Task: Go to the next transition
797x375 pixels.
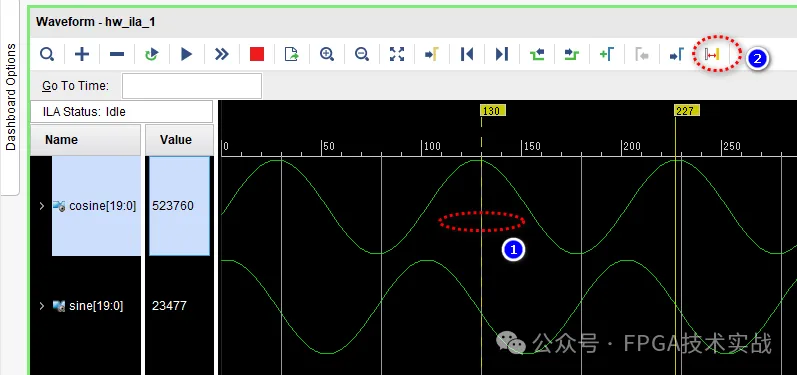Action: (x=572, y=54)
